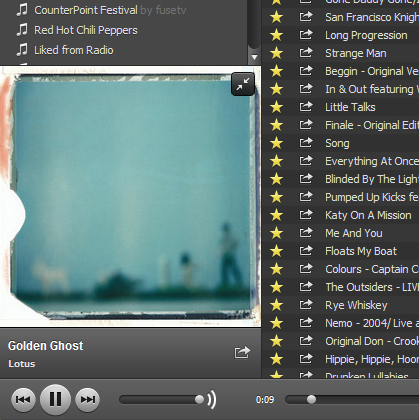Open Red Hot Chili Peppers playlist
419x420 pixels.
(86, 30)
